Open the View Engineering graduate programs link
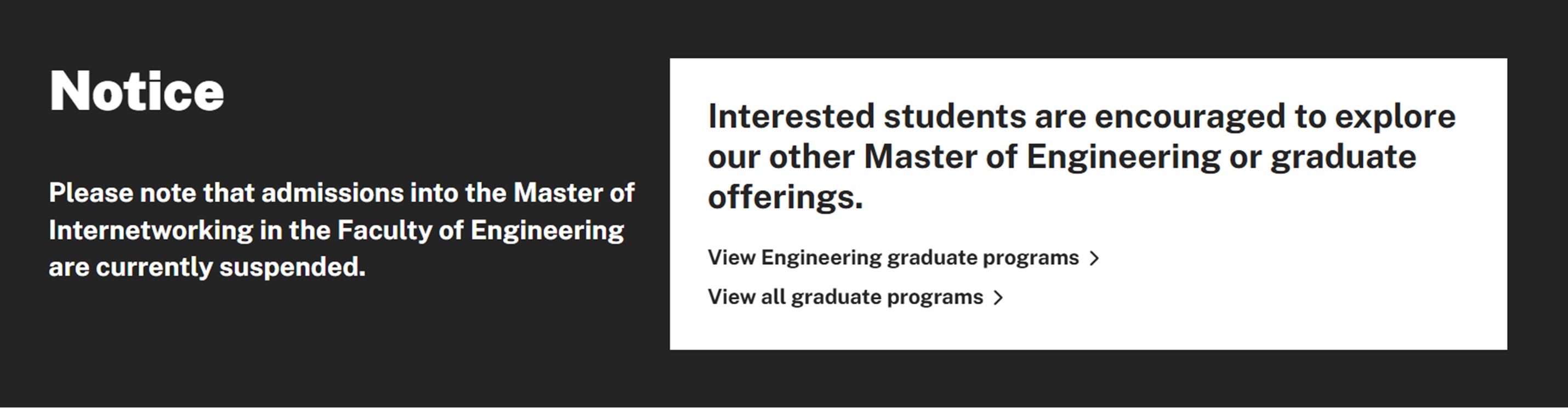Viewport: 1568px width, 408px height. point(893,258)
